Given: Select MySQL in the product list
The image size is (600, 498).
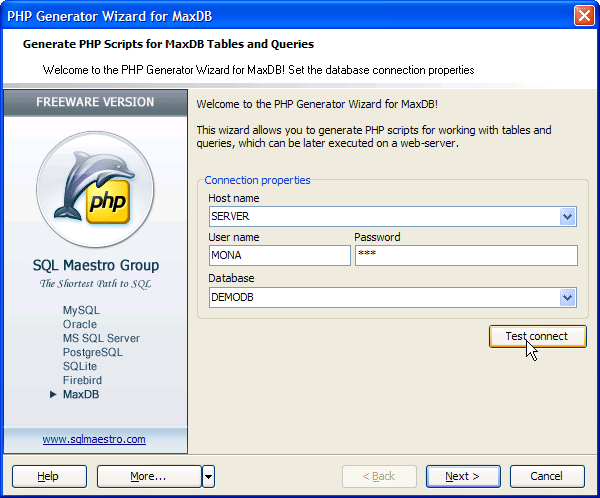Looking at the screenshot, I should [81, 311].
